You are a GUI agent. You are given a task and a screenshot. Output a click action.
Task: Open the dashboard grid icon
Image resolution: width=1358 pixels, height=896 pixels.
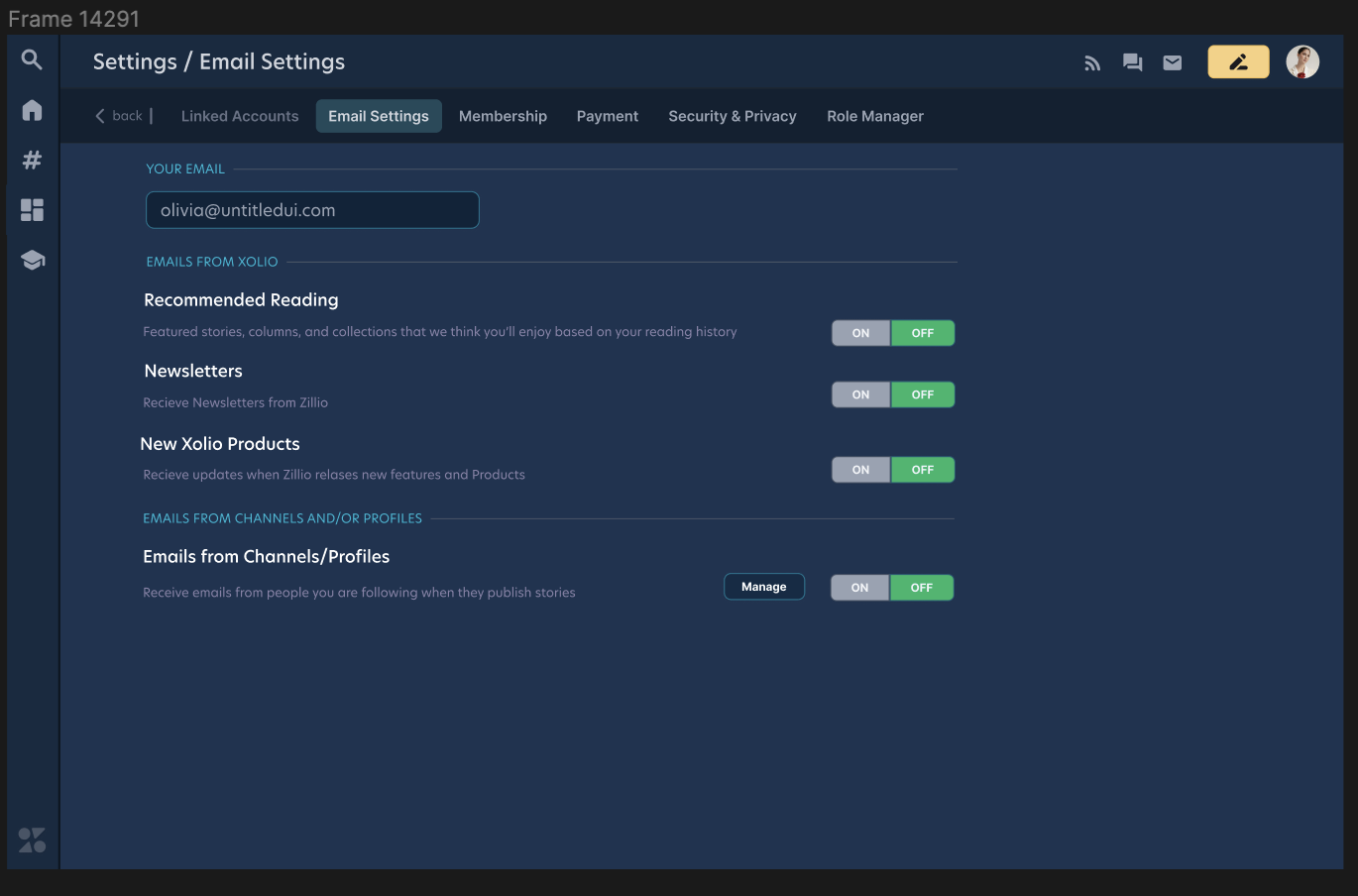(x=32, y=210)
